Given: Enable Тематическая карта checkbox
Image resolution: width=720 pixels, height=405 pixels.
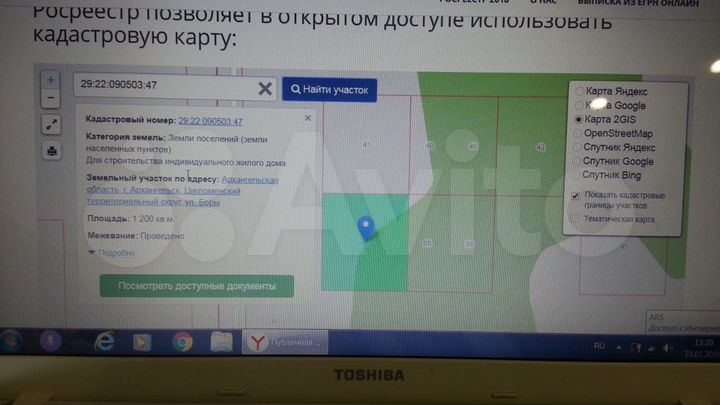Looking at the screenshot, I should coord(574,218).
